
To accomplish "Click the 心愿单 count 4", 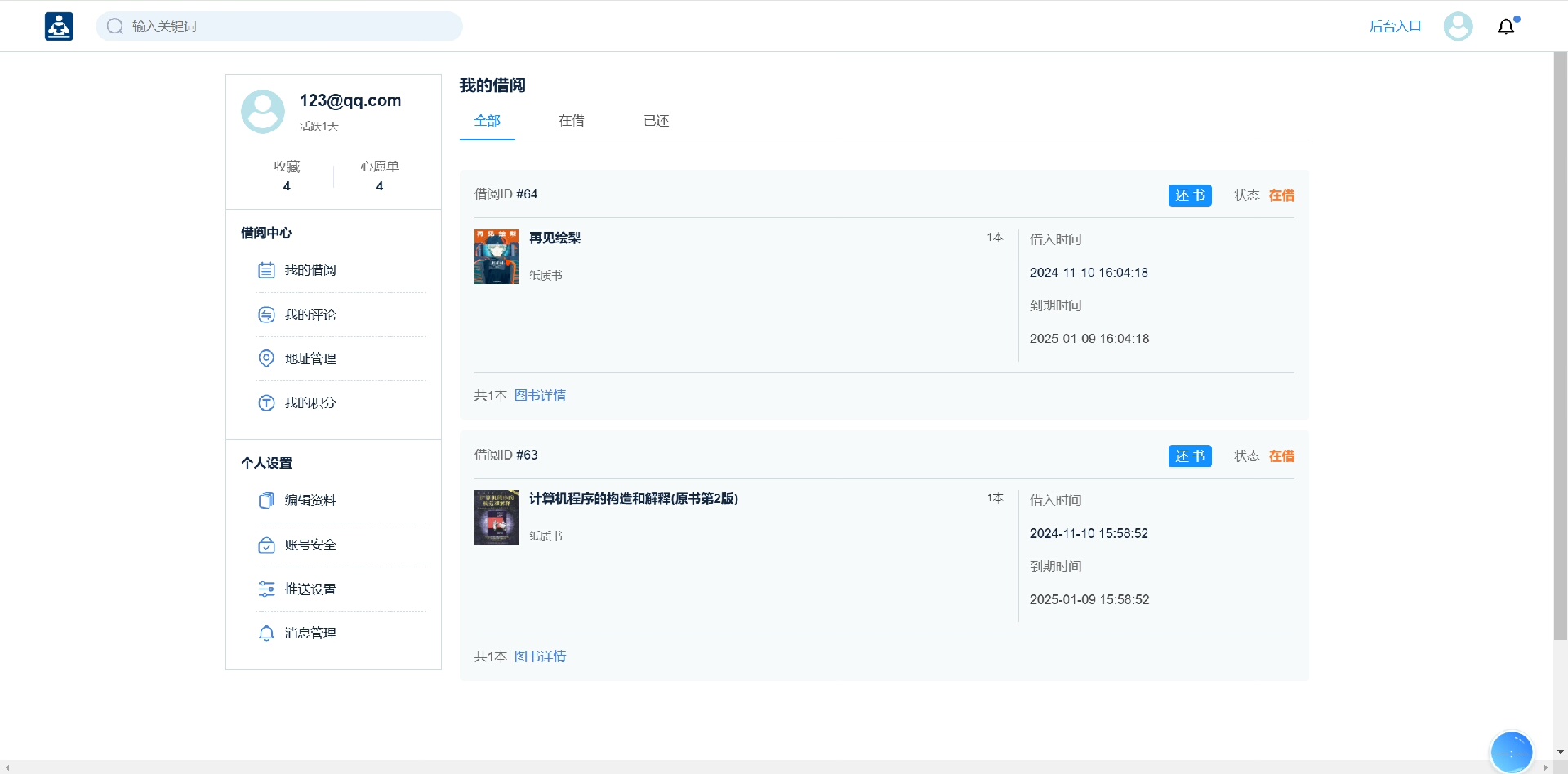I will click(380, 186).
